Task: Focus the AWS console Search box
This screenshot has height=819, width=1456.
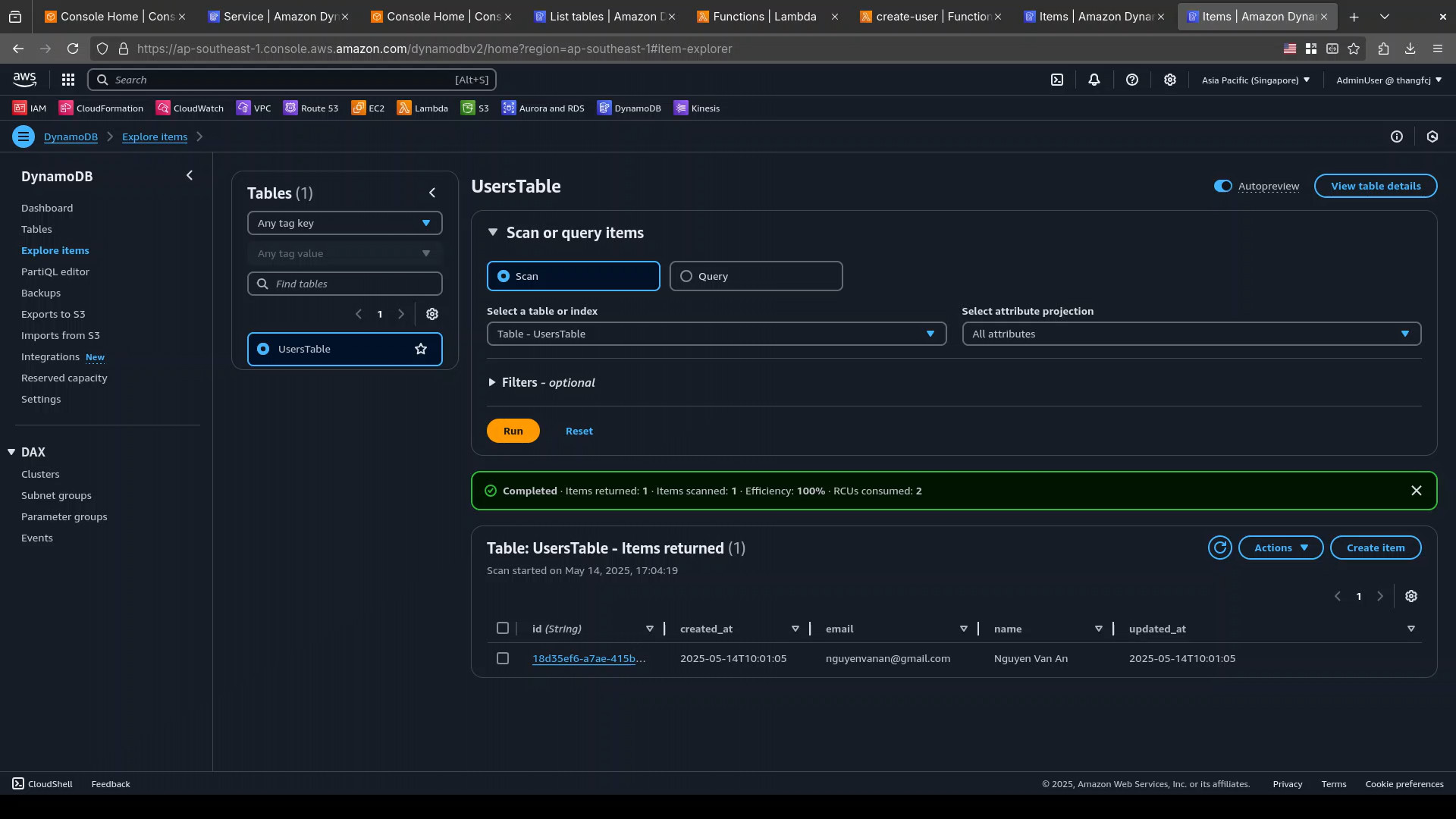Action: [x=292, y=80]
